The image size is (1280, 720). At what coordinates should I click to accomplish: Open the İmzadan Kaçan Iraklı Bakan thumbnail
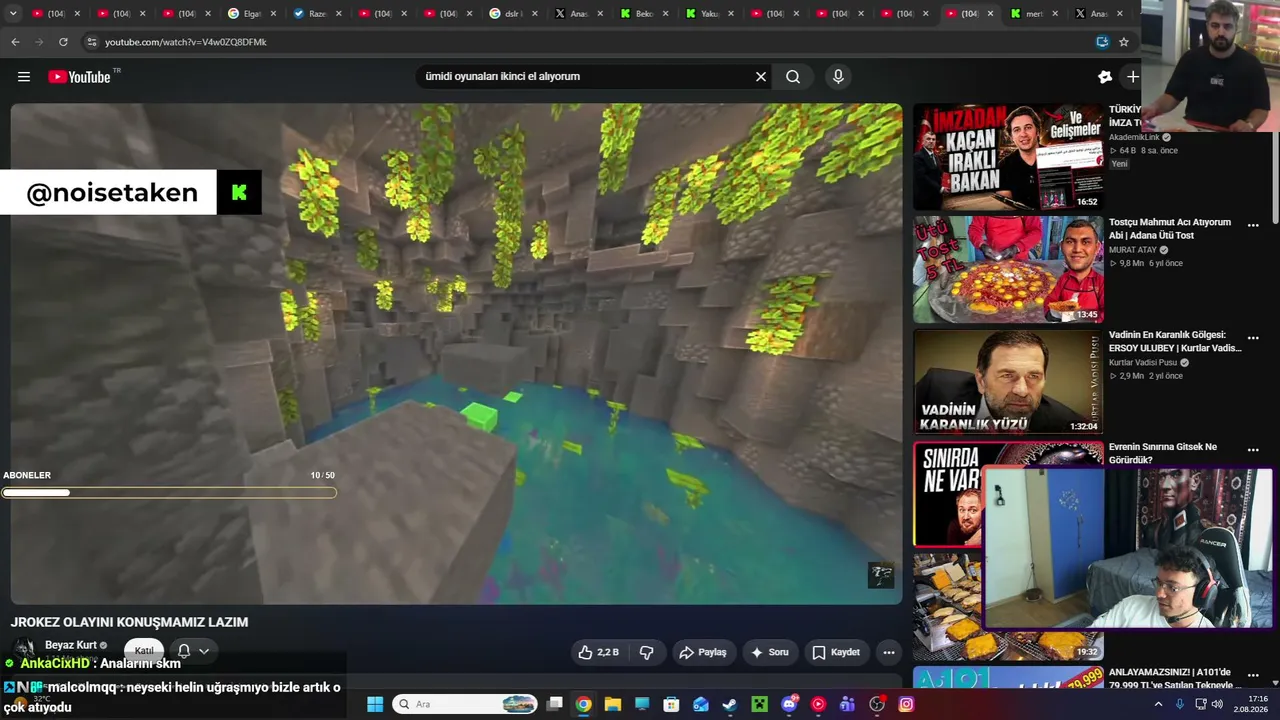click(x=1008, y=156)
